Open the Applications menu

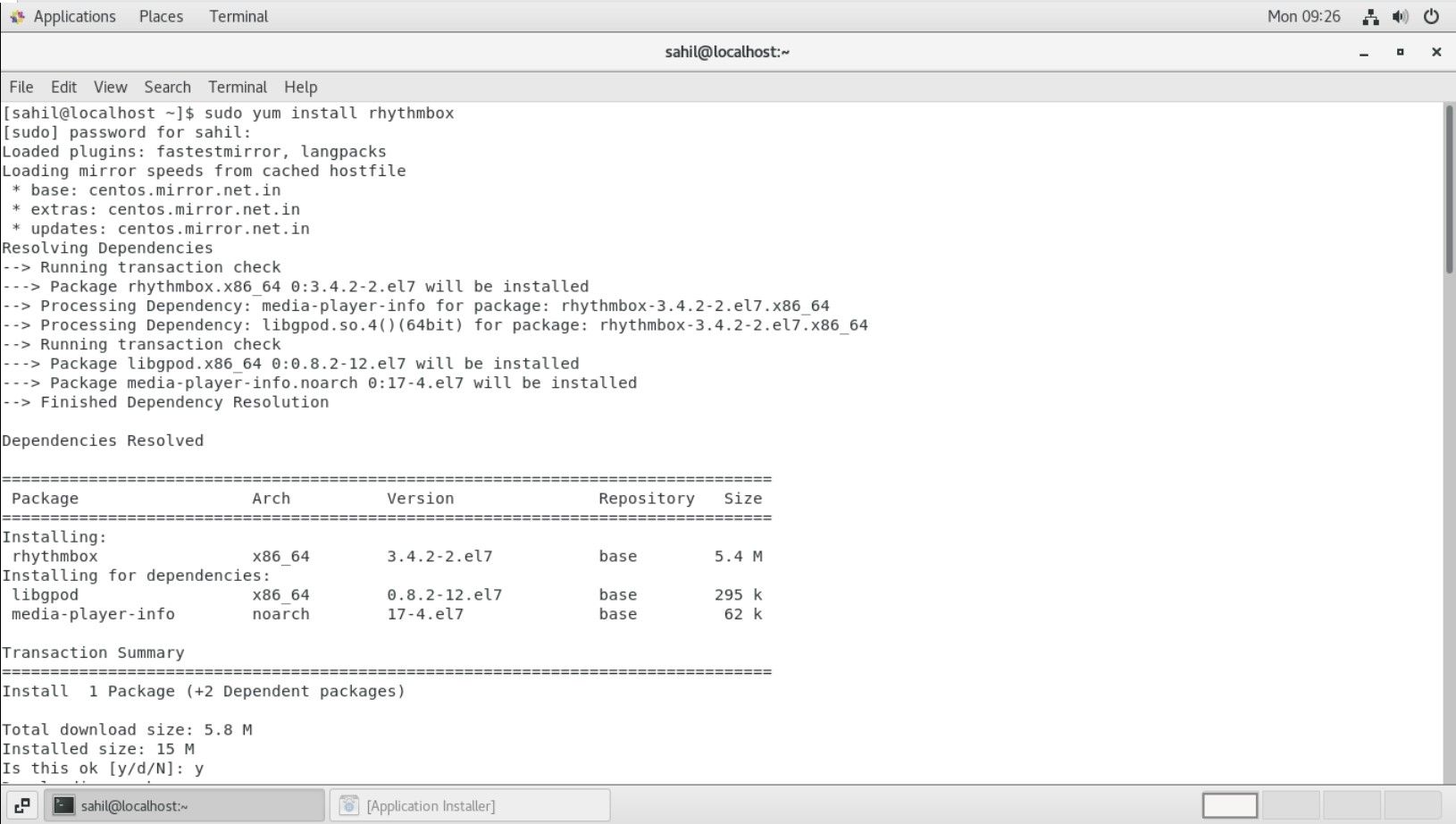coord(74,16)
